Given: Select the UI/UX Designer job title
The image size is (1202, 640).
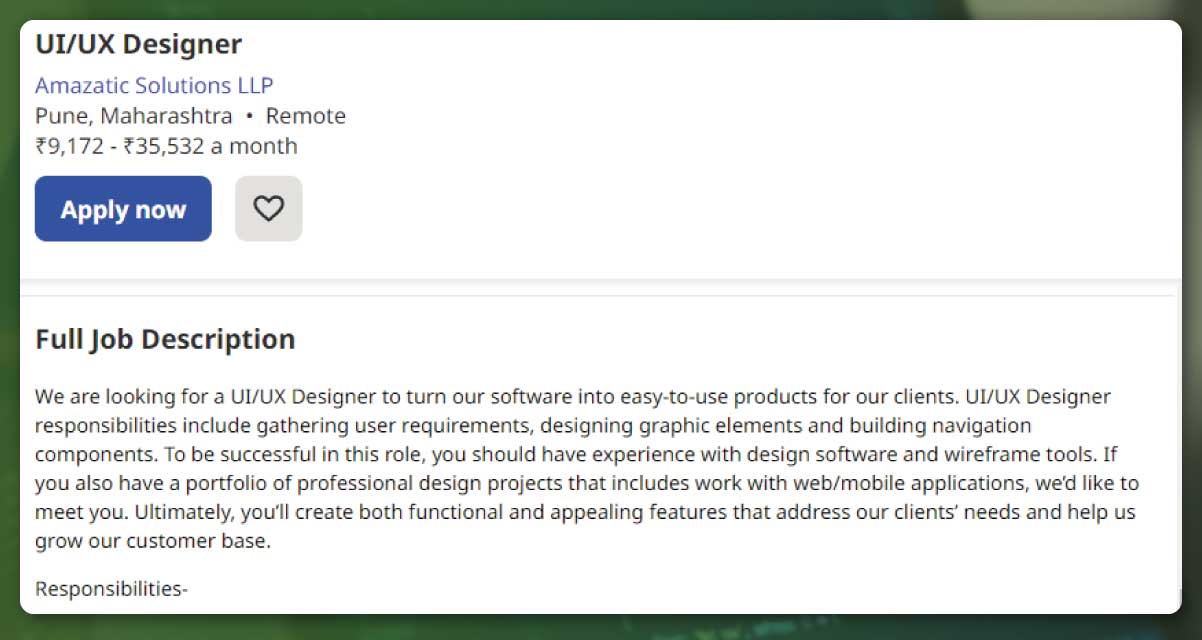Looking at the screenshot, I should [138, 44].
